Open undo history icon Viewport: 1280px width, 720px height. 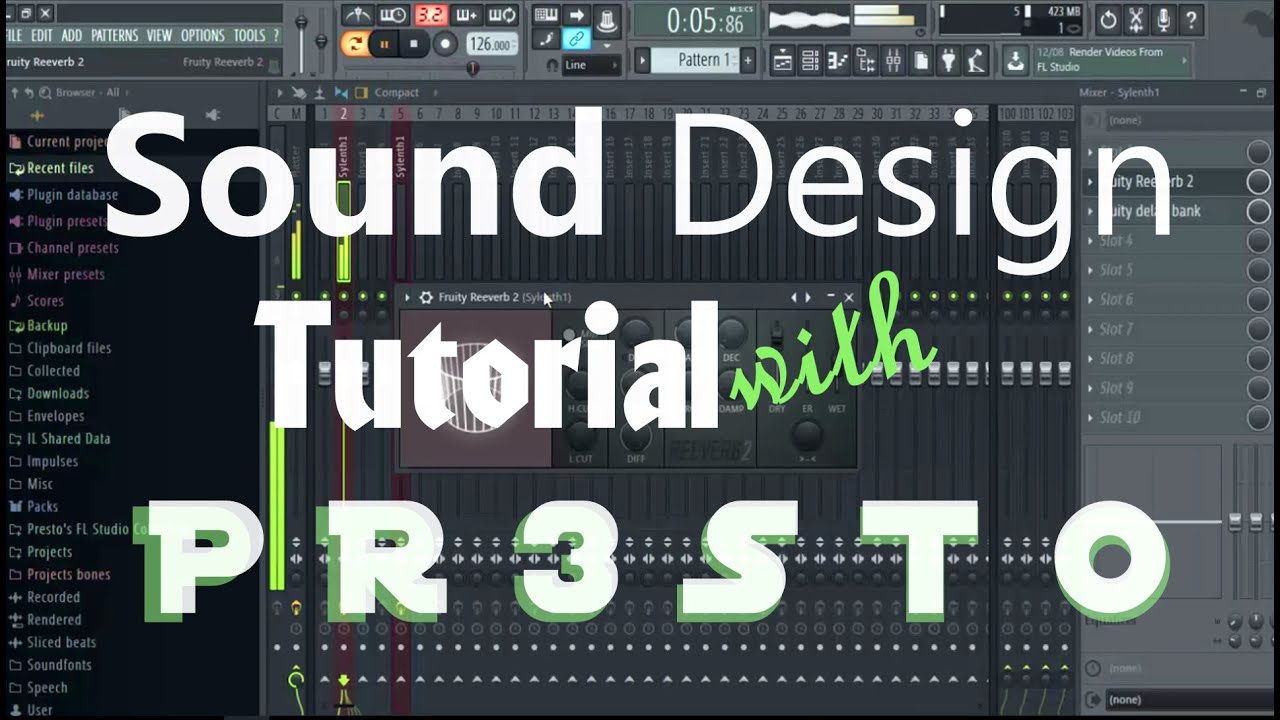[x=1108, y=19]
